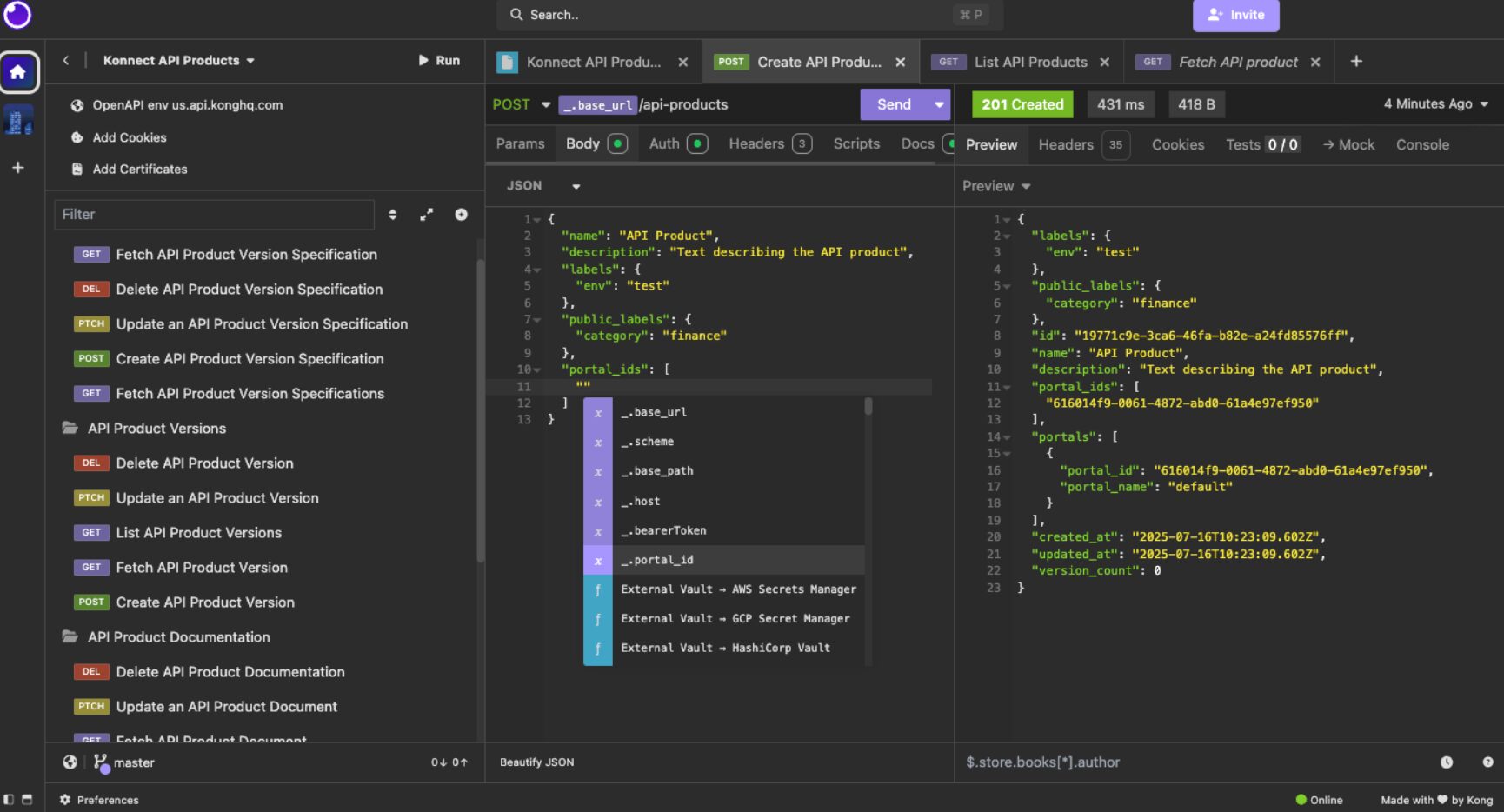This screenshot has height=812, width=1504.
Task: Close the Konnect API Produ... tab
Action: [x=683, y=62]
